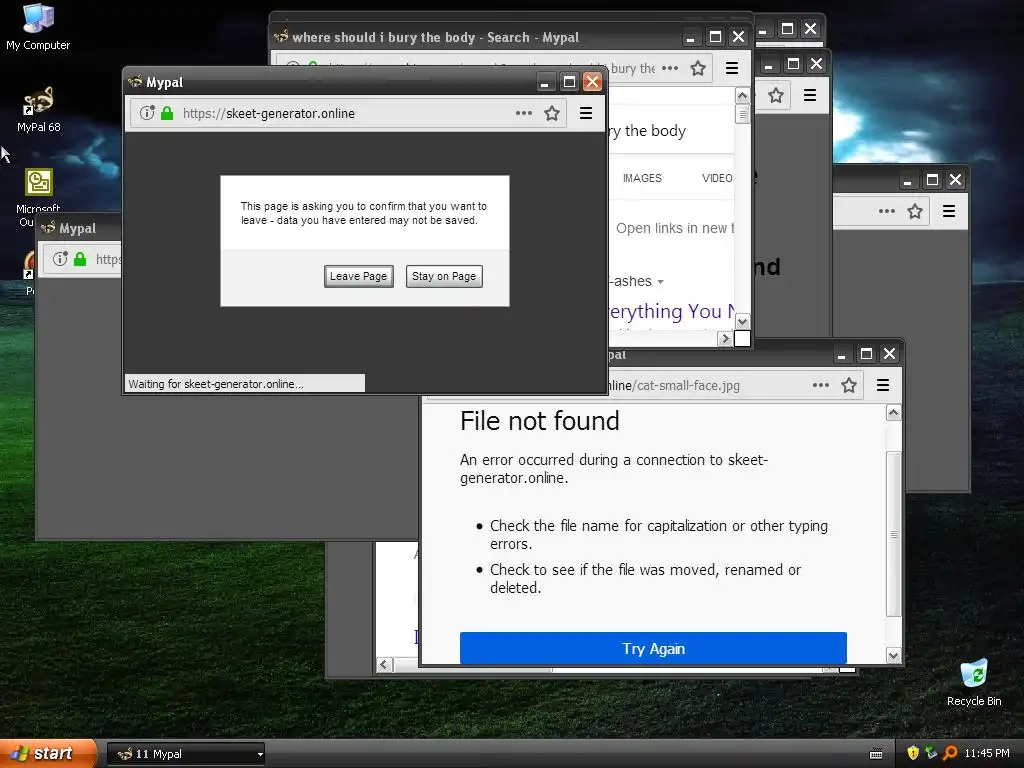The width and height of the screenshot is (1024, 768).
Task: Open the Windows start menu
Action: click(x=47, y=754)
